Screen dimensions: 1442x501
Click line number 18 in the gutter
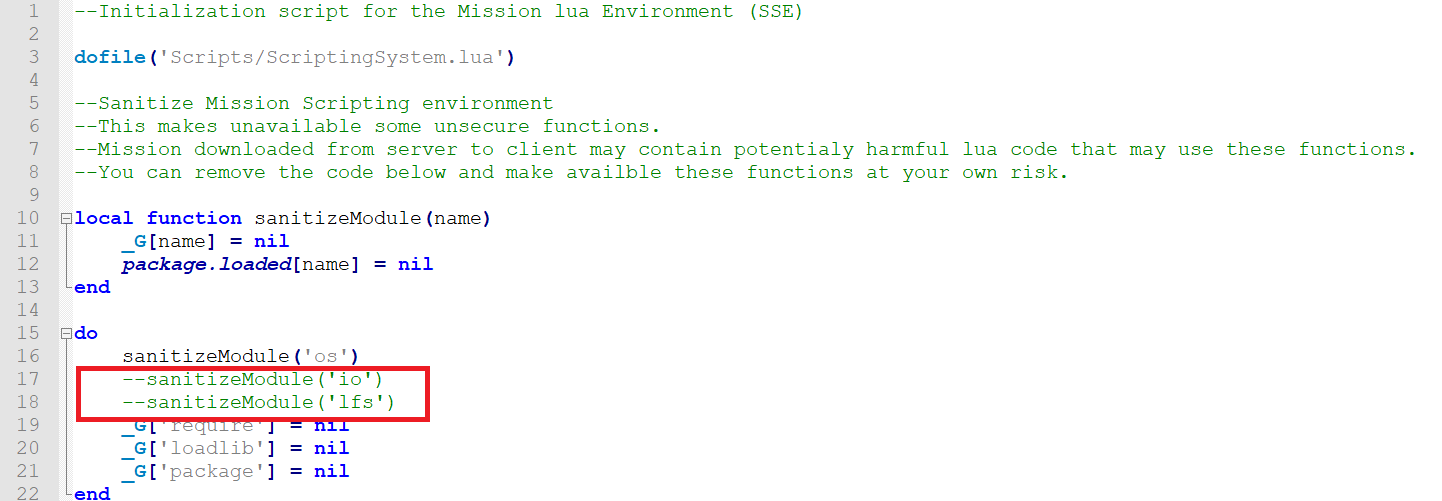pos(28,403)
